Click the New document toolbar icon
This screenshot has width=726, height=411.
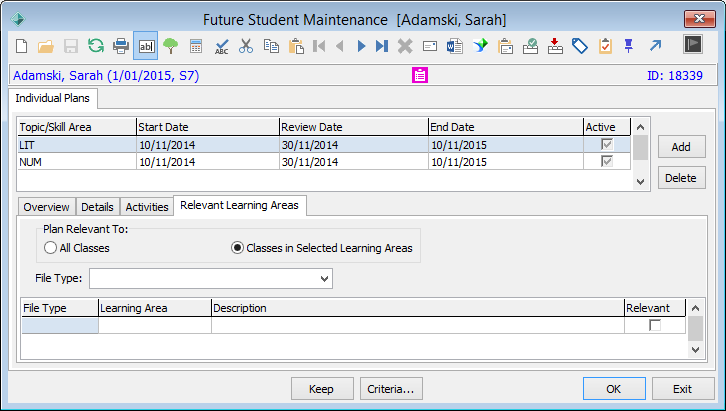(x=22, y=46)
